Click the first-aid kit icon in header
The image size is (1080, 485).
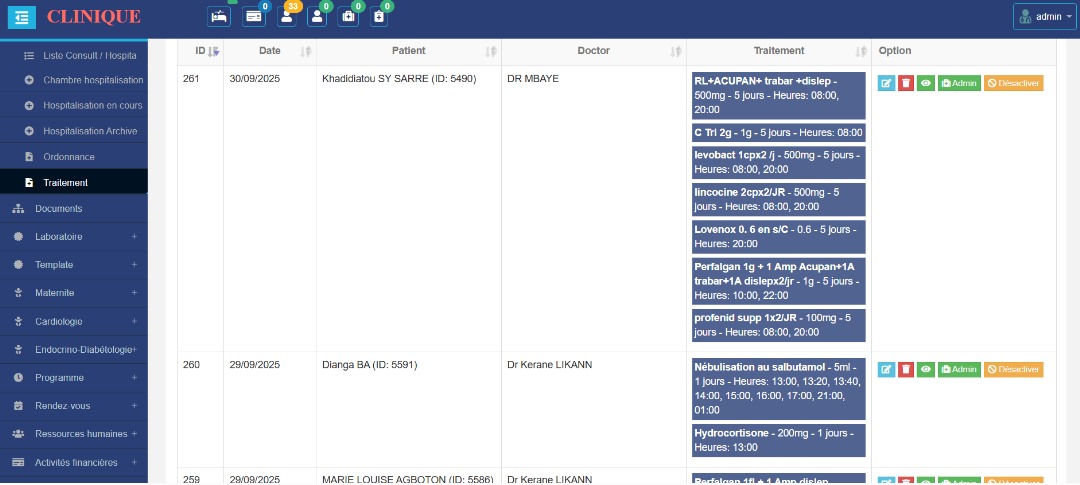348,16
